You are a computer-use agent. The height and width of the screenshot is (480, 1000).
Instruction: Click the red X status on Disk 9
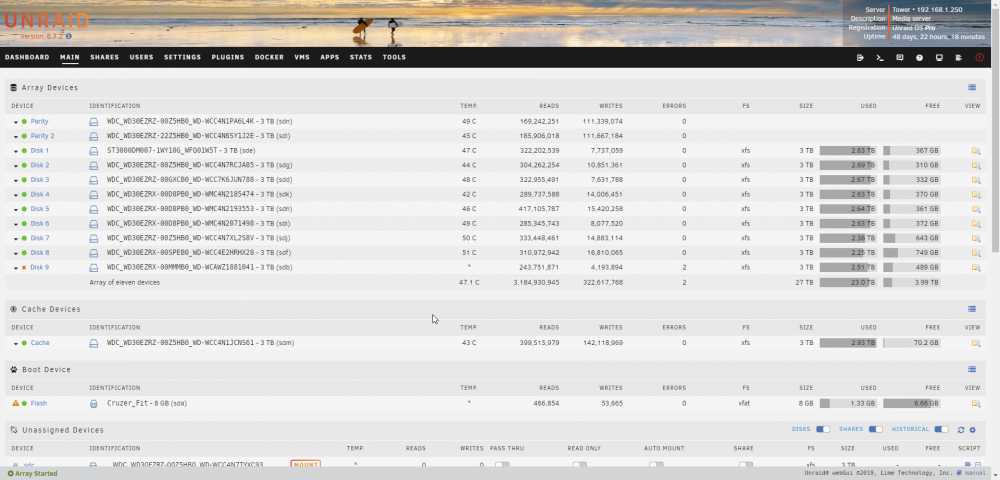[24, 268]
